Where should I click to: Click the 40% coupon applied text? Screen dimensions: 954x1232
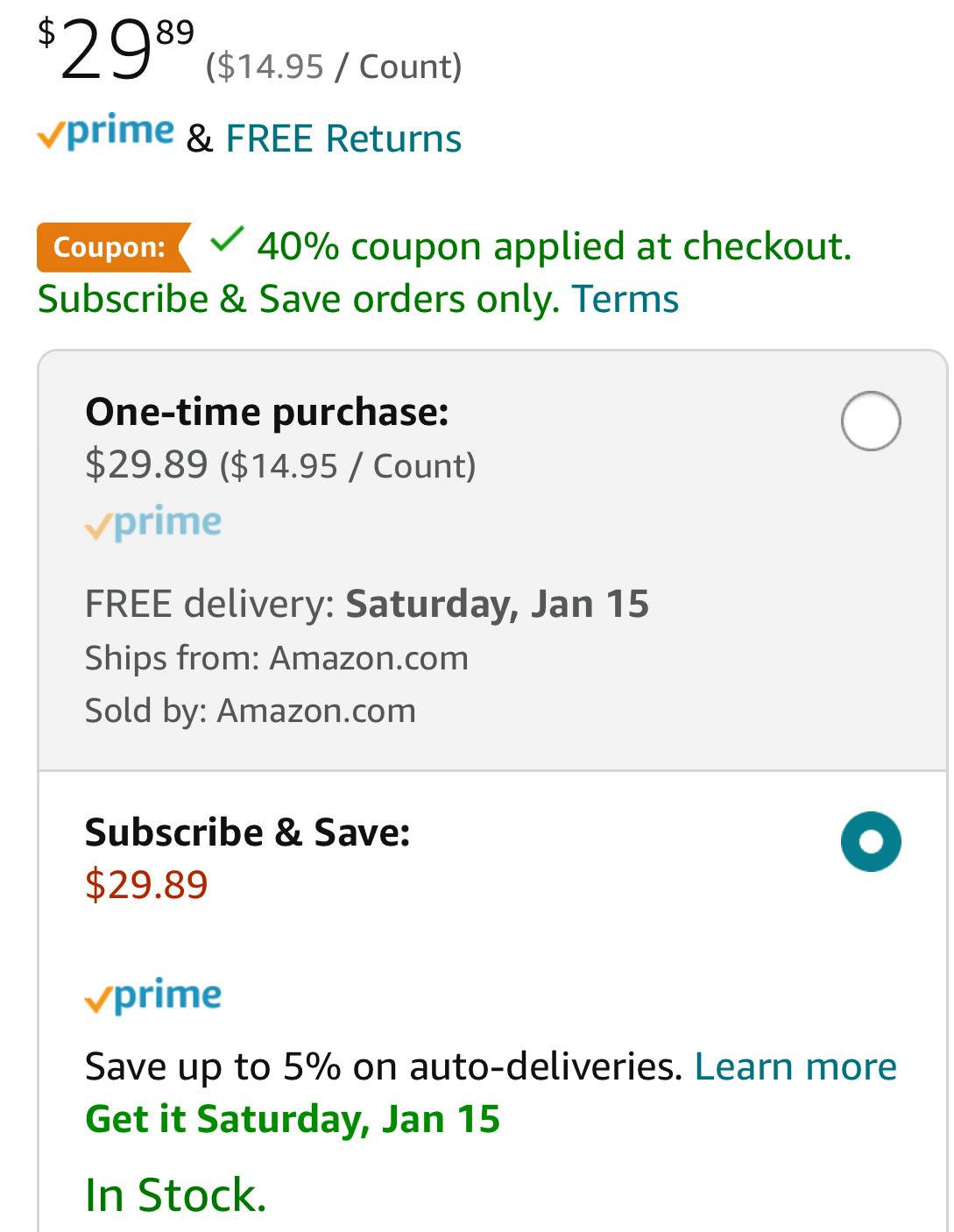(554, 246)
